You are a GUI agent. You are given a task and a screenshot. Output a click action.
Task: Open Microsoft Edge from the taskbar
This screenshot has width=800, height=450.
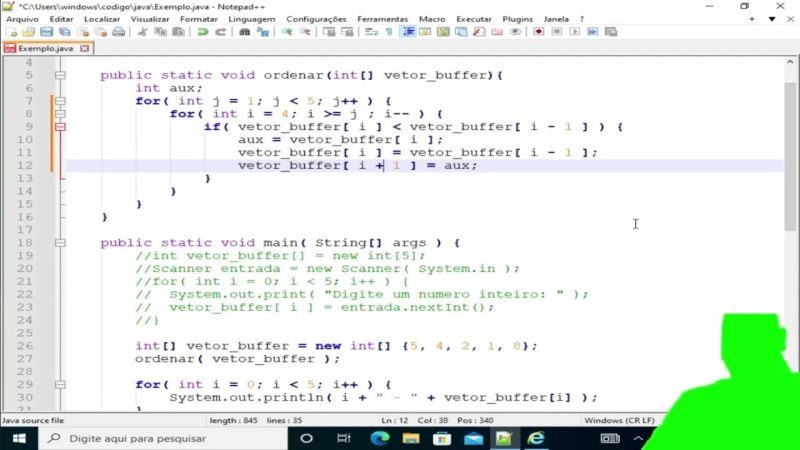pyautogui.click(x=380, y=438)
